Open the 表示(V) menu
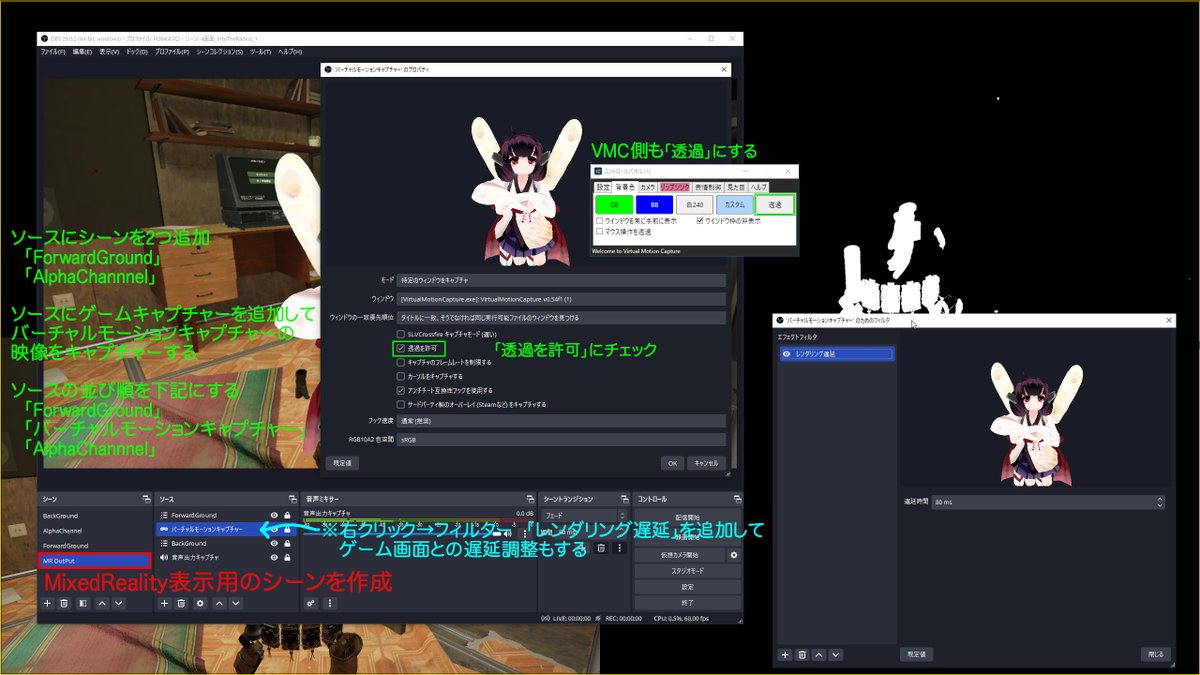 pyautogui.click(x=111, y=51)
